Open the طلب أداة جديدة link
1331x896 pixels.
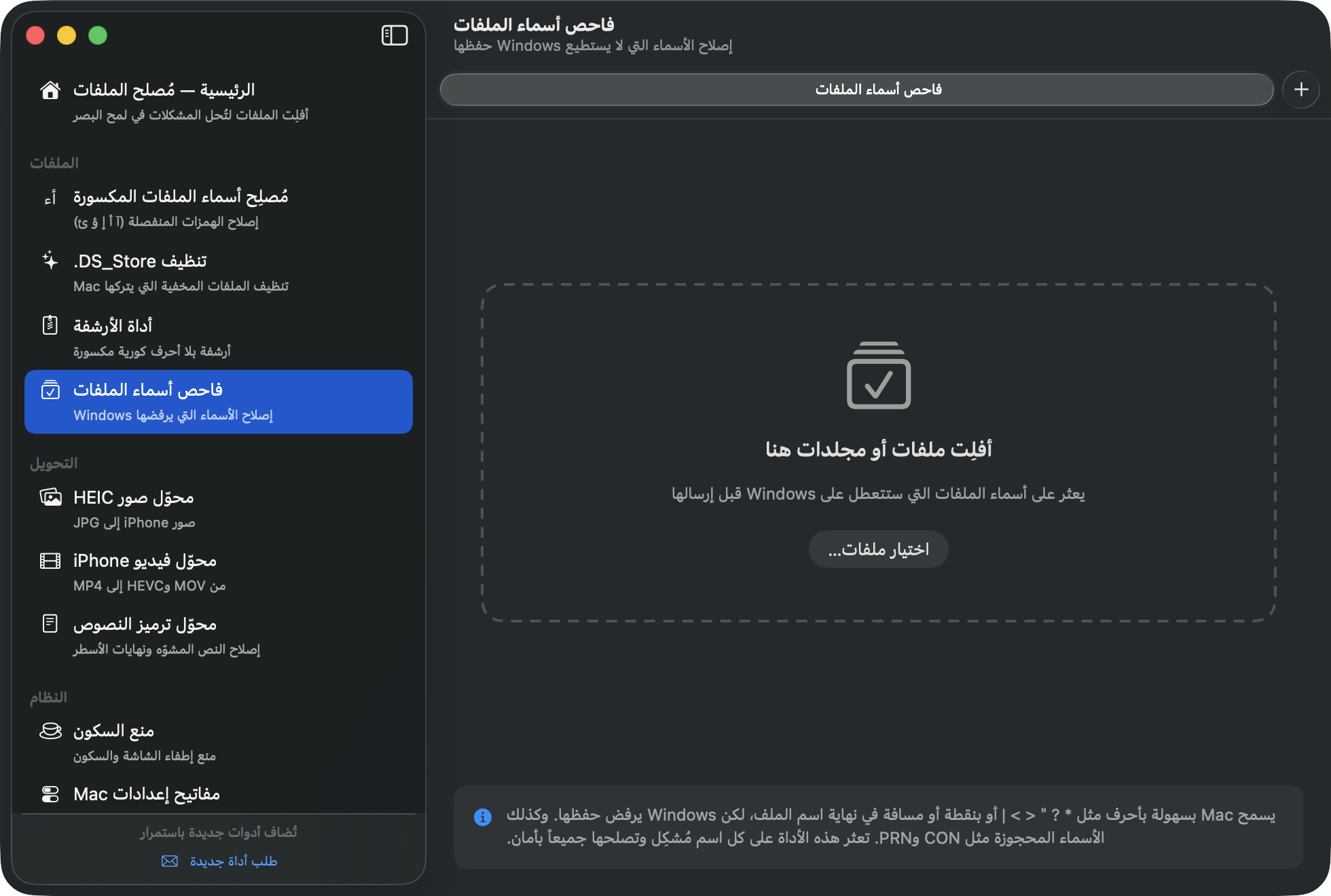click(x=234, y=861)
